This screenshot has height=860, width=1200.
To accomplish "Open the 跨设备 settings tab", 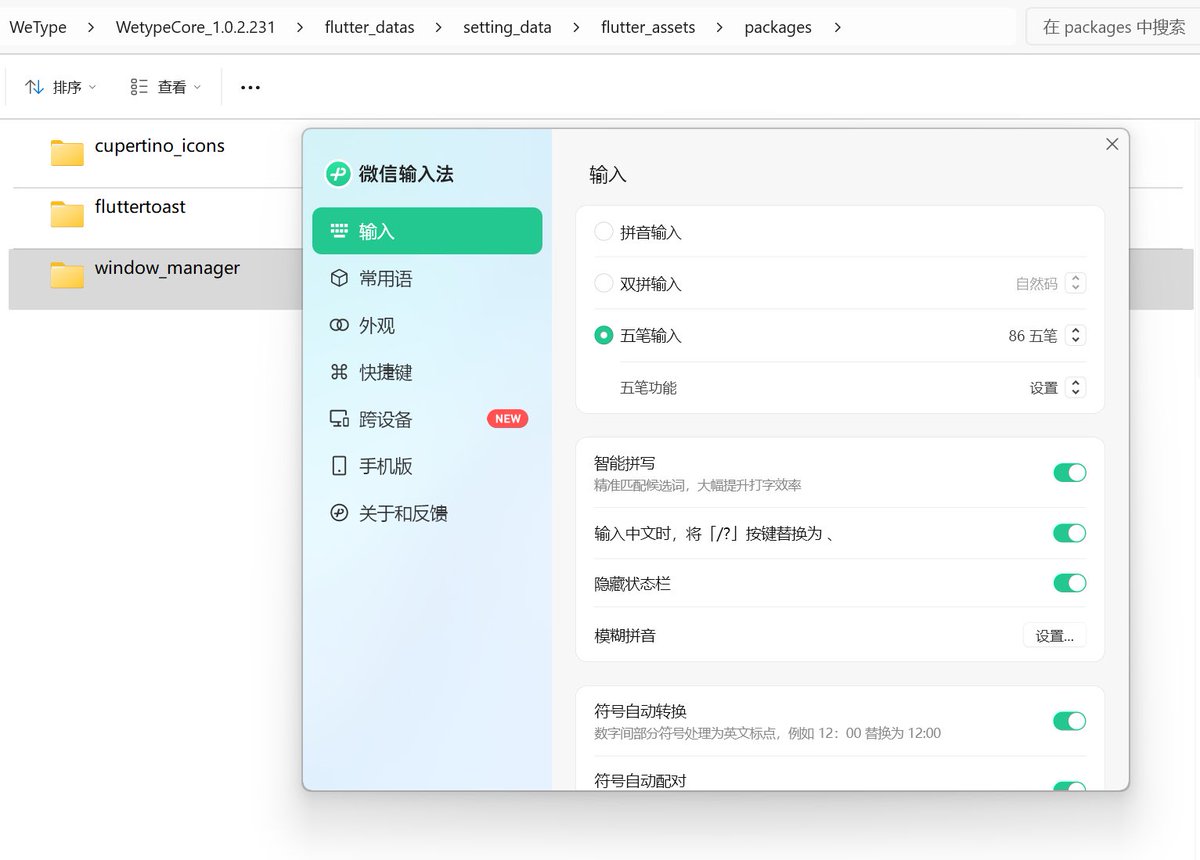I will tap(427, 419).
